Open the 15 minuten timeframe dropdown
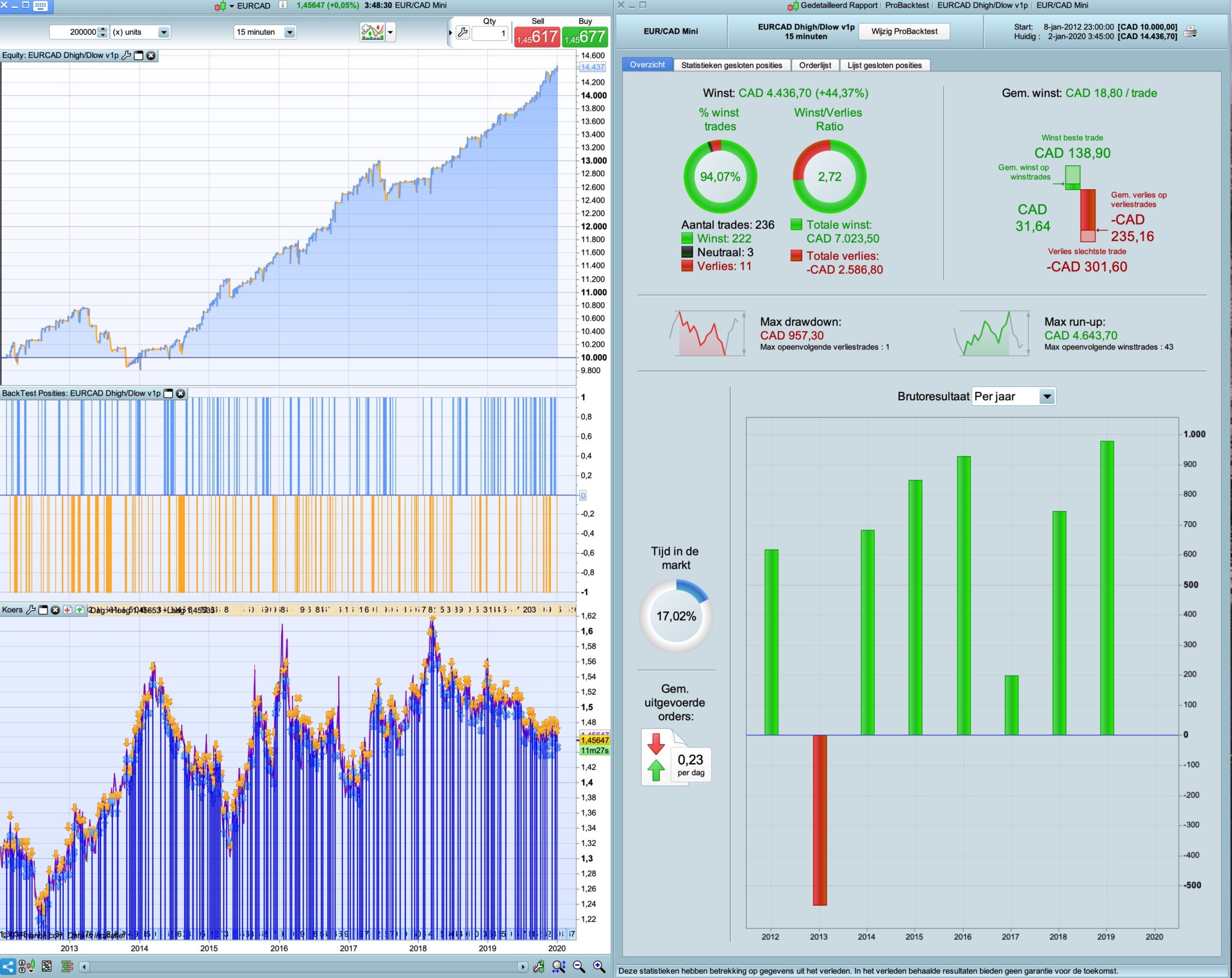Screen dimensions: 1232x978 [290, 32]
